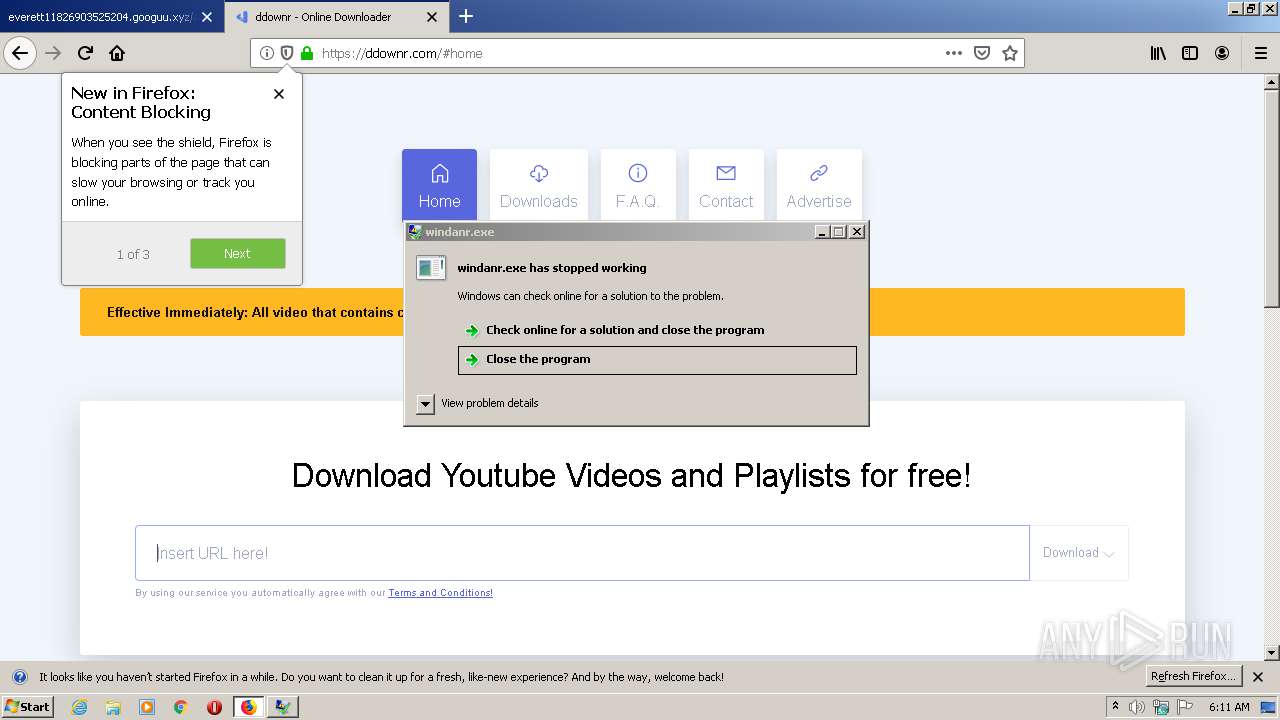Go back using the browser back arrow

(20, 53)
